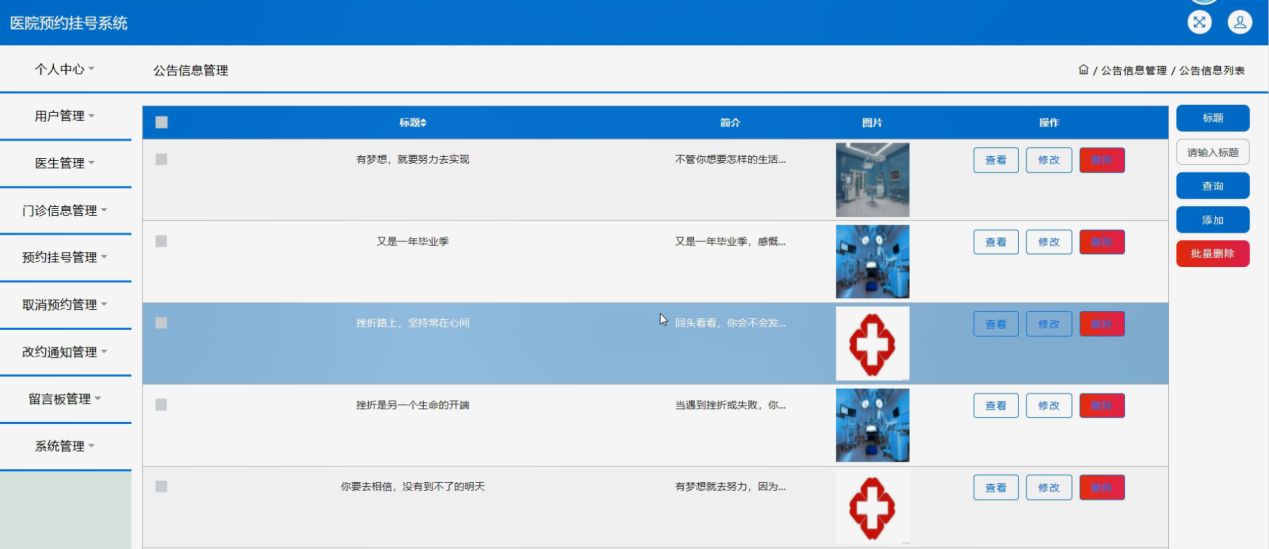Focus the 请输入标题 search field

pos(1213,152)
